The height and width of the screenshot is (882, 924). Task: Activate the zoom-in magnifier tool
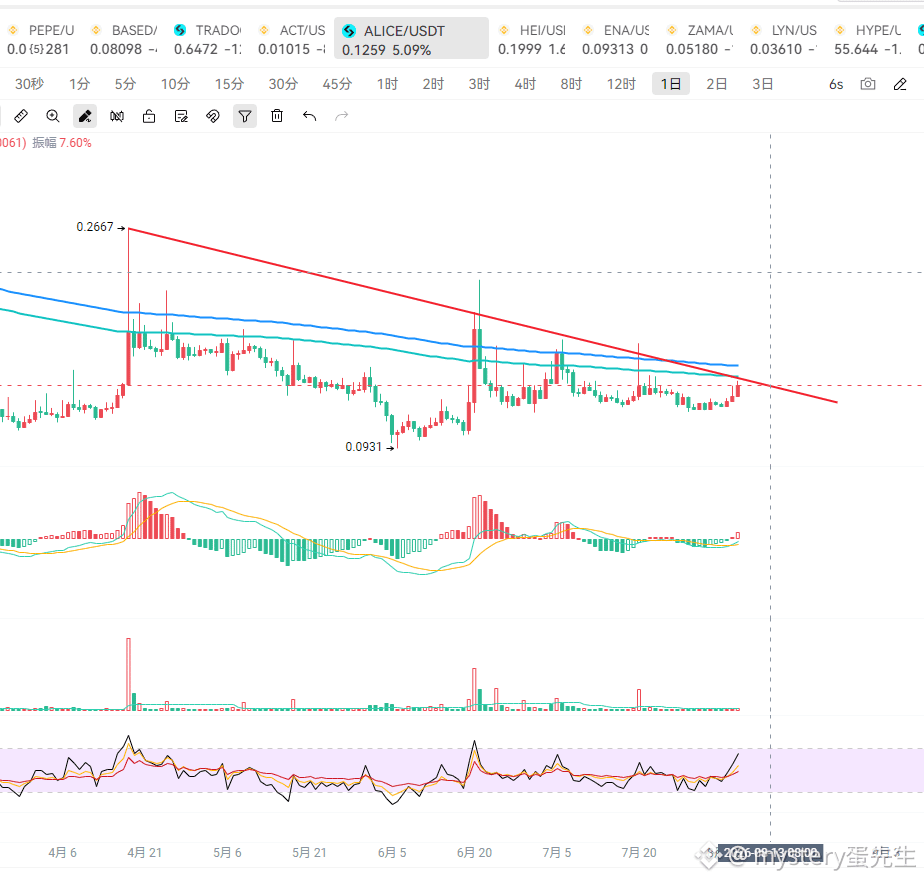tap(52, 116)
